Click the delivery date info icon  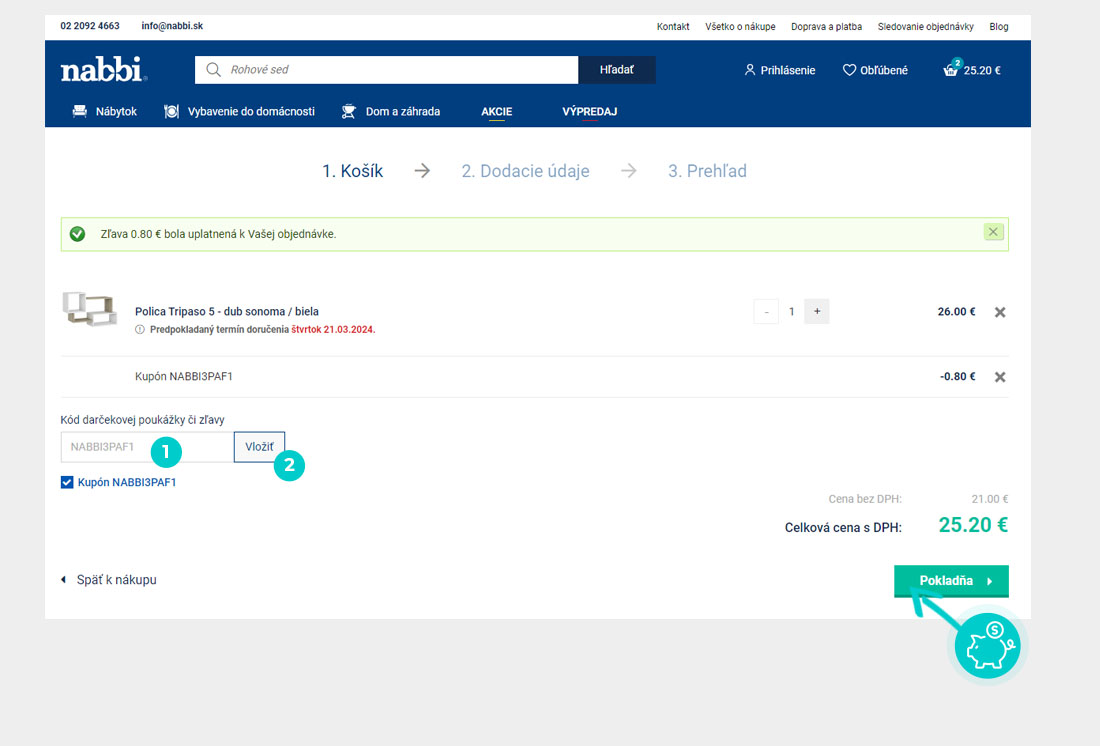click(x=140, y=330)
